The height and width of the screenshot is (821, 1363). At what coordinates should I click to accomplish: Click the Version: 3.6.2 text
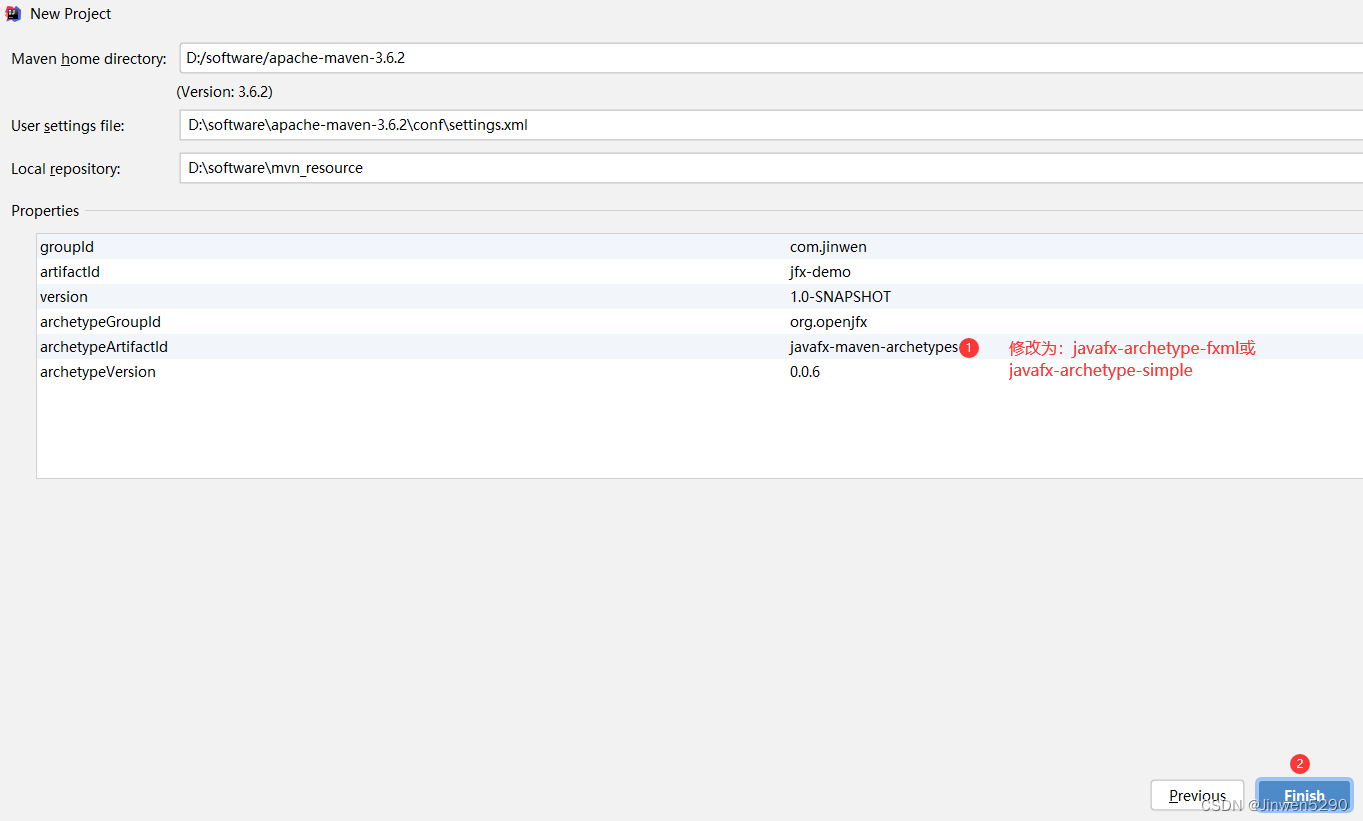[x=225, y=91]
